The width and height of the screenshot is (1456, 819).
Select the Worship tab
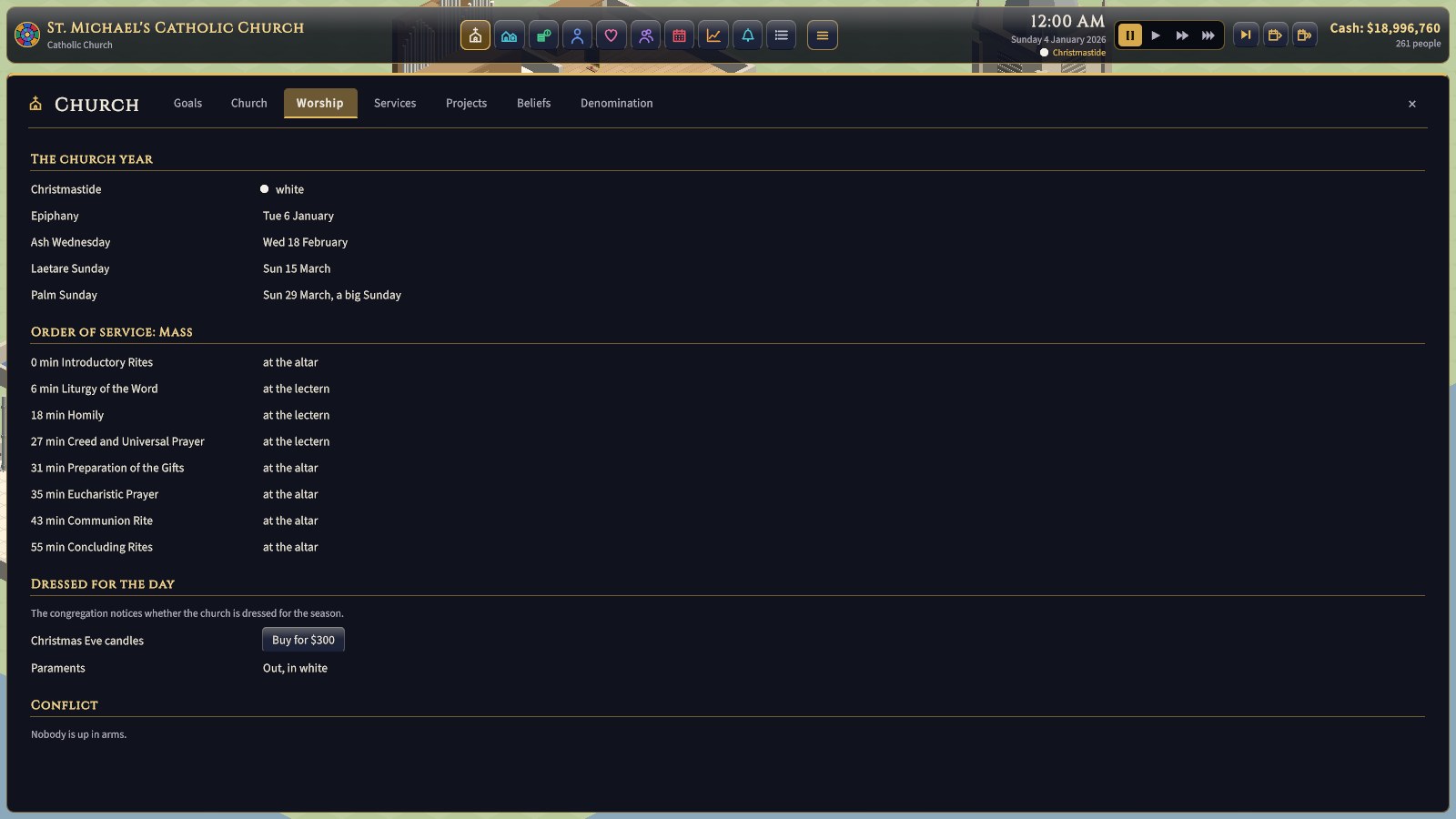point(320,104)
